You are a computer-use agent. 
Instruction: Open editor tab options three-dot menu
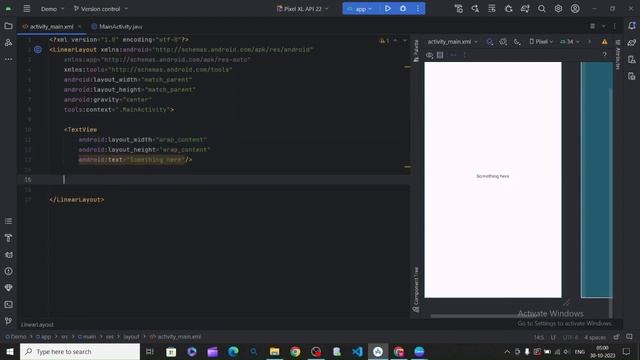click(x=615, y=26)
